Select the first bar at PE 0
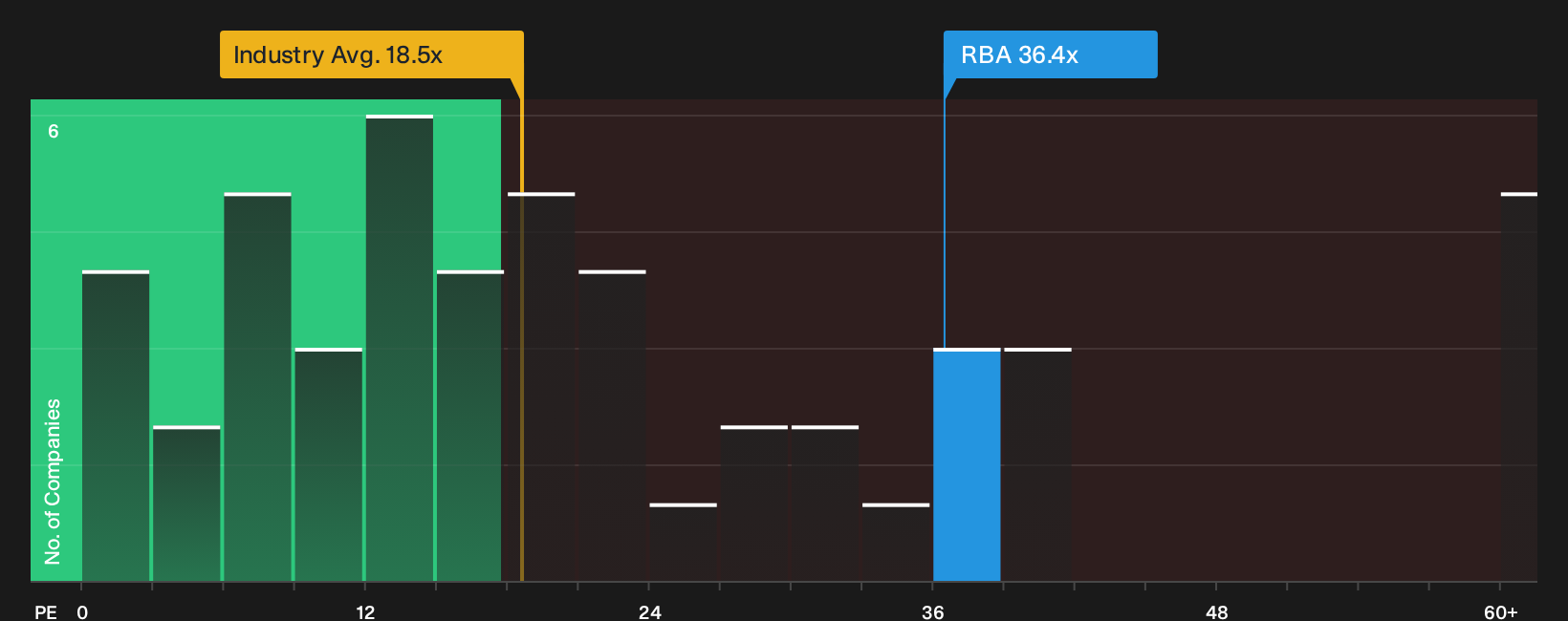The image size is (1568, 621). tap(116, 426)
